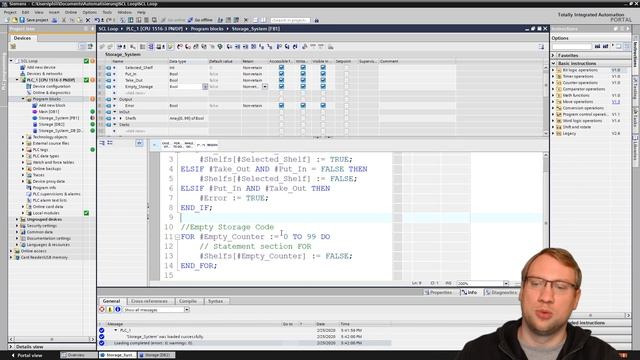The image size is (640, 360).
Task: Click the Go offline toolbar button
Action: coord(200,20)
